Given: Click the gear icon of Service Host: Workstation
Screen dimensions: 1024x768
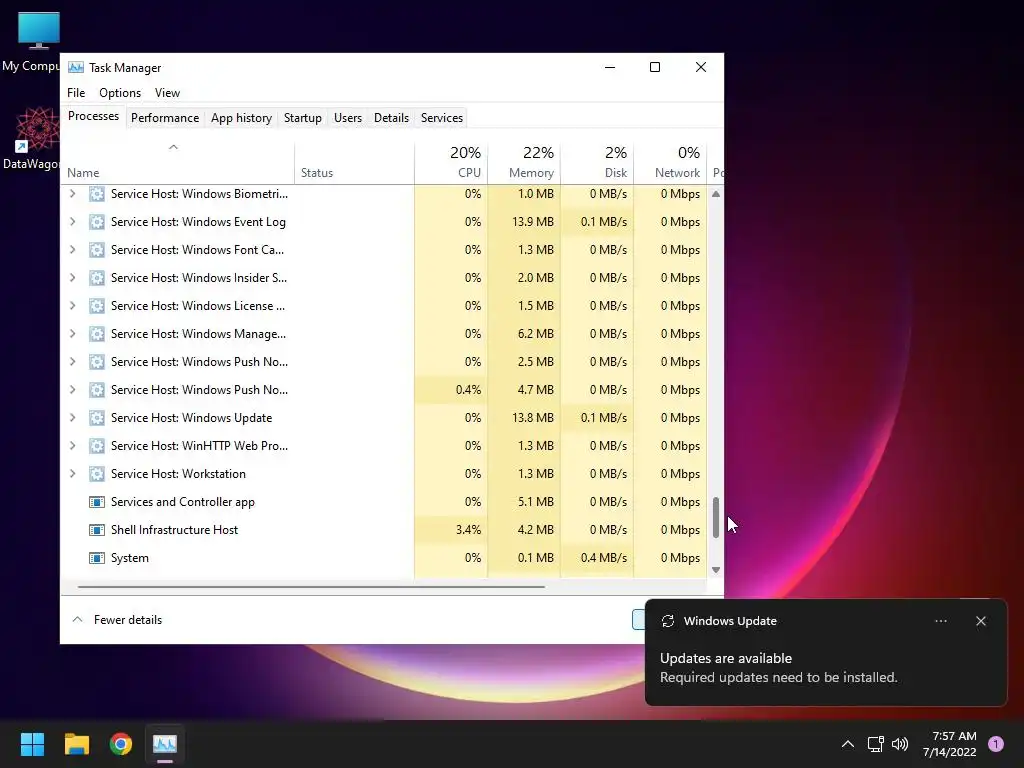Looking at the screenshot, I should click(x=97, y=474).
